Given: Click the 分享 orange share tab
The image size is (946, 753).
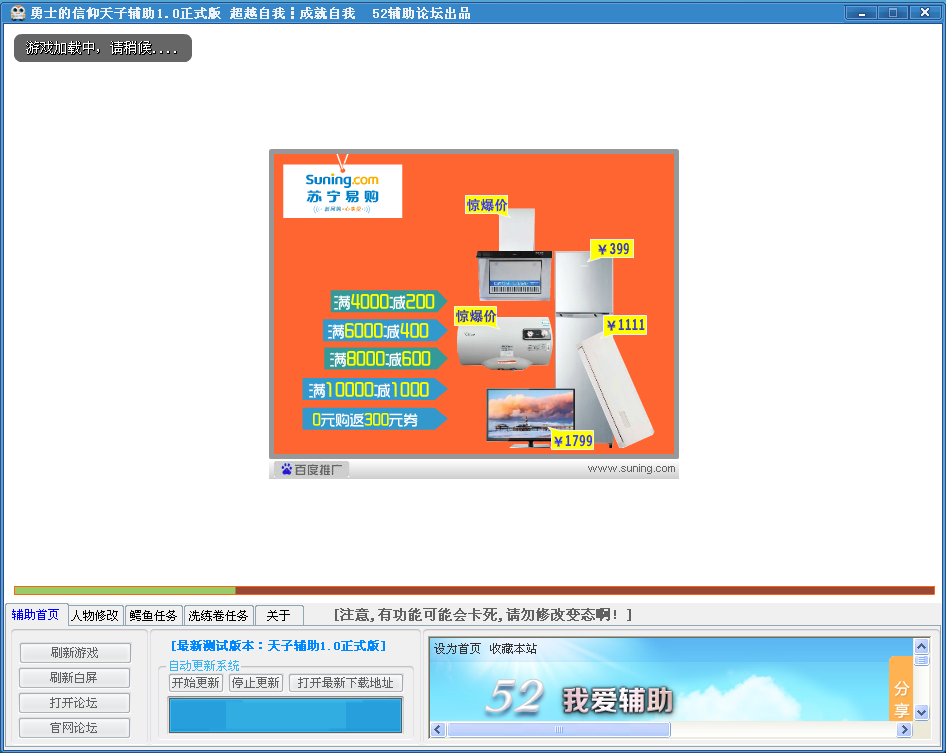Looking at the screenshot, I should point(901,689).
